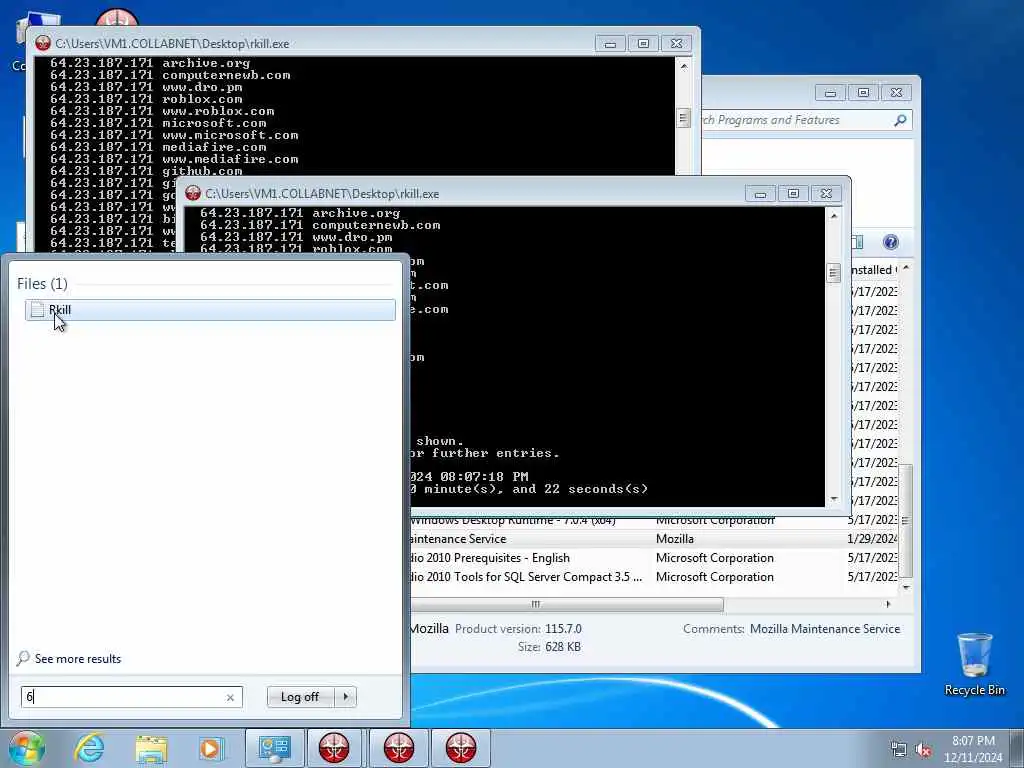Switch to Control Panel taskbar button
The image size is (1024, 768).
(274, 748)
